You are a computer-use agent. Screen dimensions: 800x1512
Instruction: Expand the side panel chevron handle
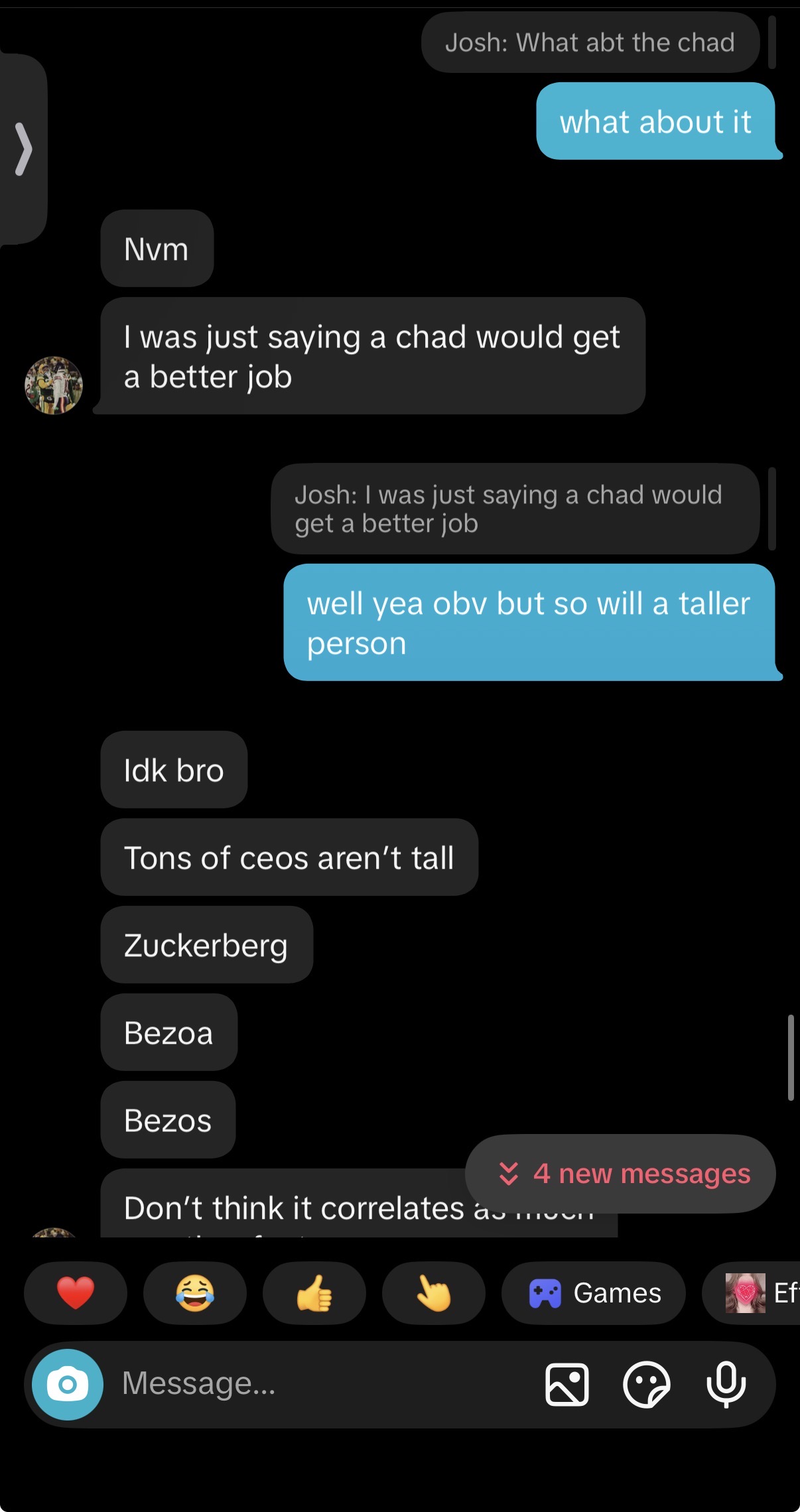[x=23, y=149]
